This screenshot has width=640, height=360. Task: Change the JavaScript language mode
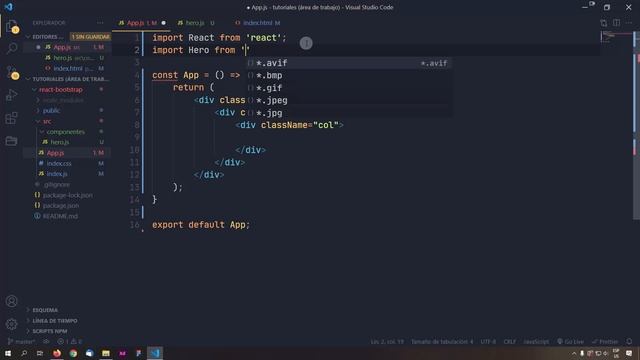(x=536, y=341)
